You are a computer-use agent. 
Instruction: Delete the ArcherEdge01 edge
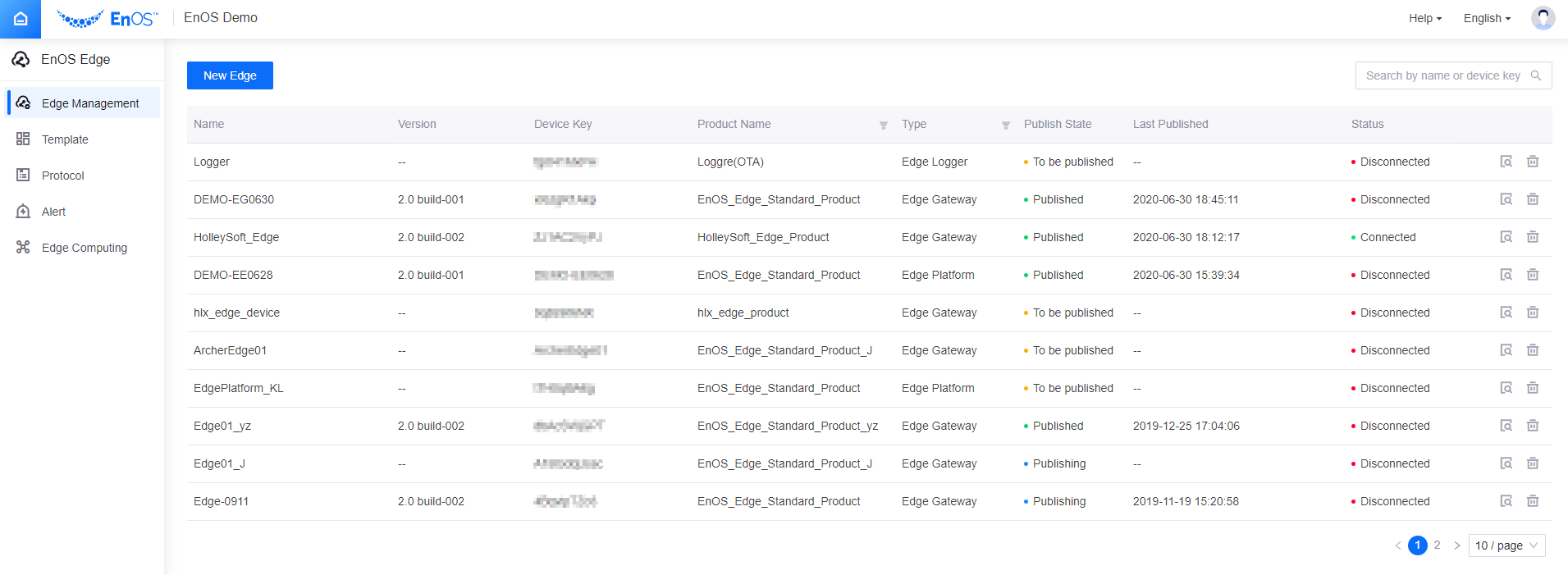(x=1532, y=350)
